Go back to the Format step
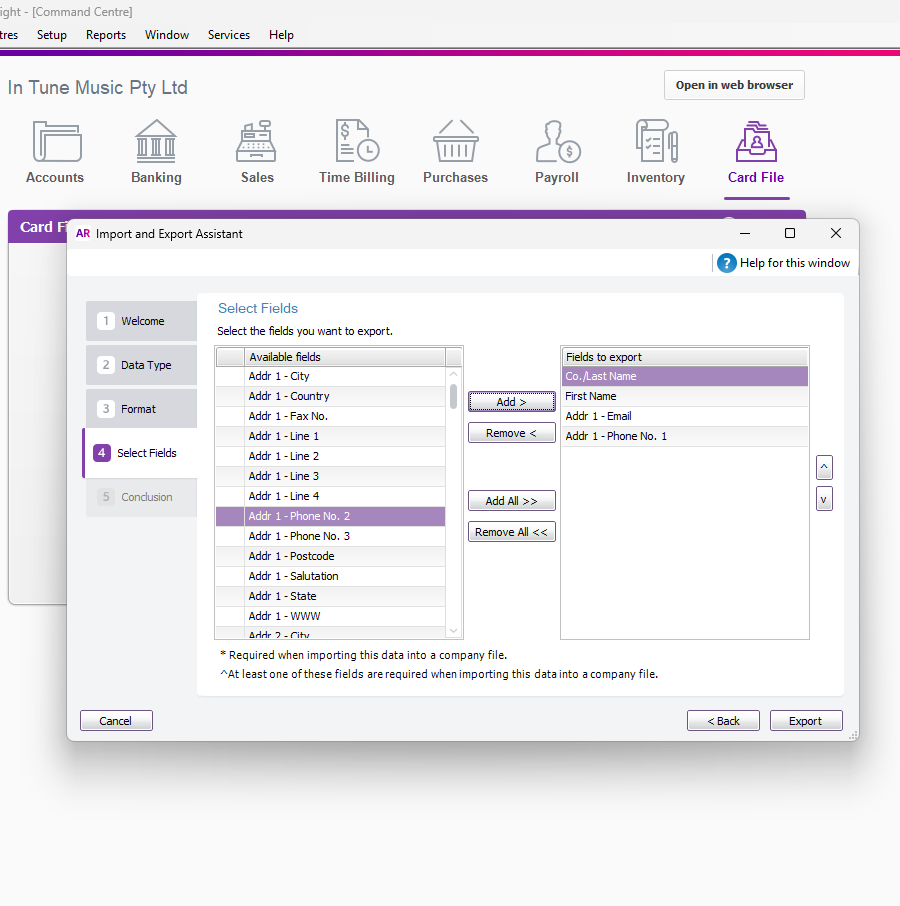Screen dimensions: 900x906 tap(141, 408)
